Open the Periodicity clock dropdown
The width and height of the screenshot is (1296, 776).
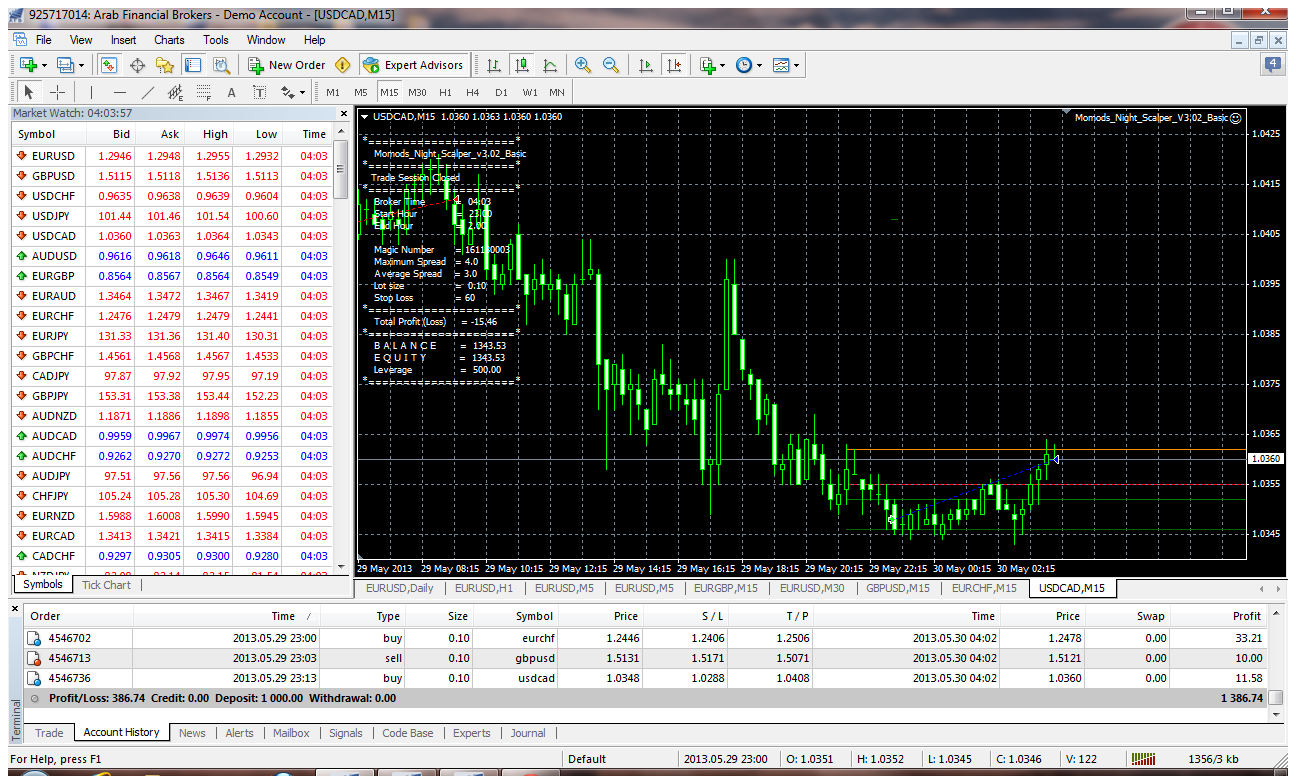click(748, 65)
